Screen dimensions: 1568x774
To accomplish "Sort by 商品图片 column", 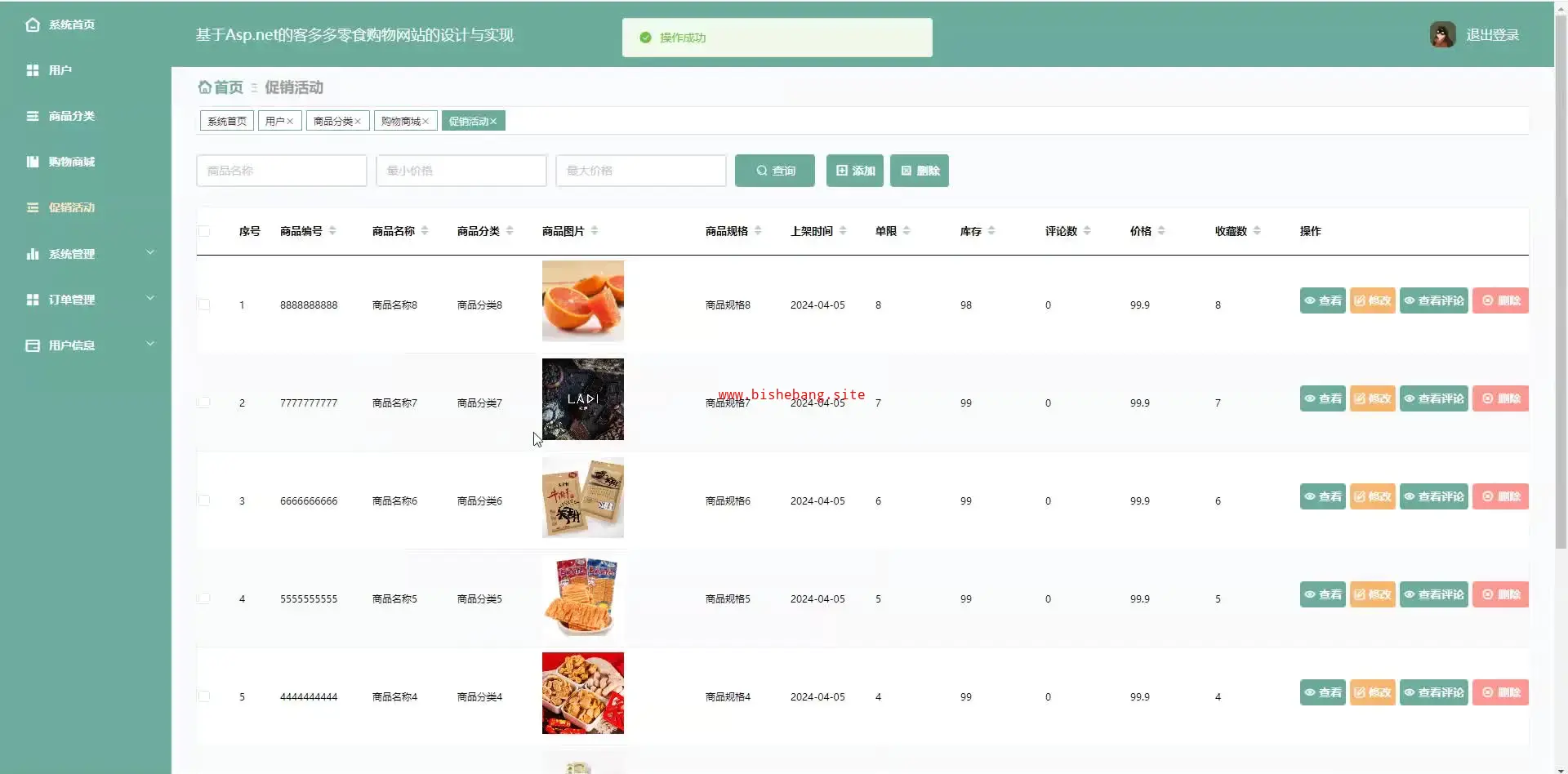I will click(595, 231).
